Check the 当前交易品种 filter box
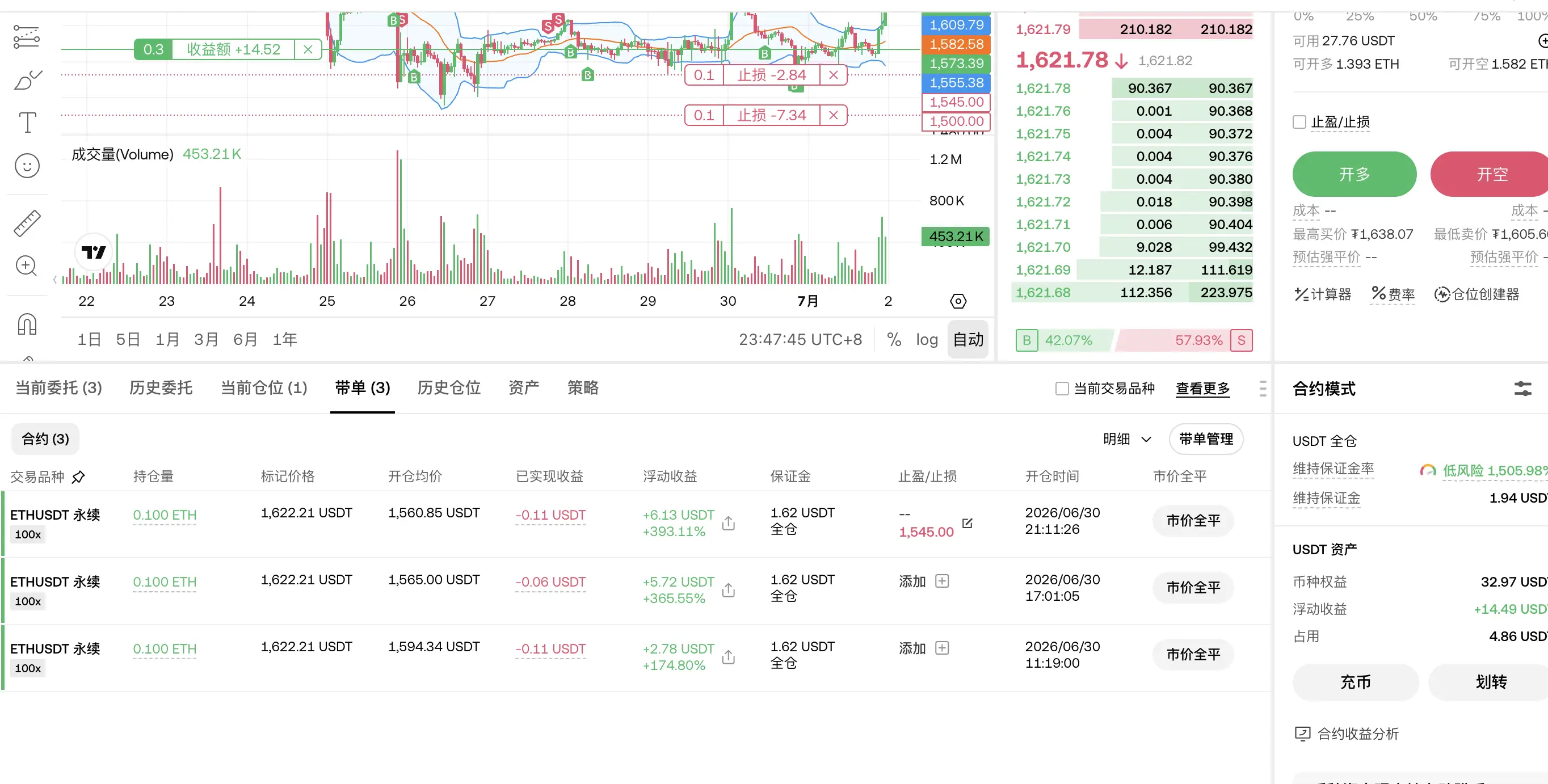Screen dimensions: 1548x784 click(1062, 389)
